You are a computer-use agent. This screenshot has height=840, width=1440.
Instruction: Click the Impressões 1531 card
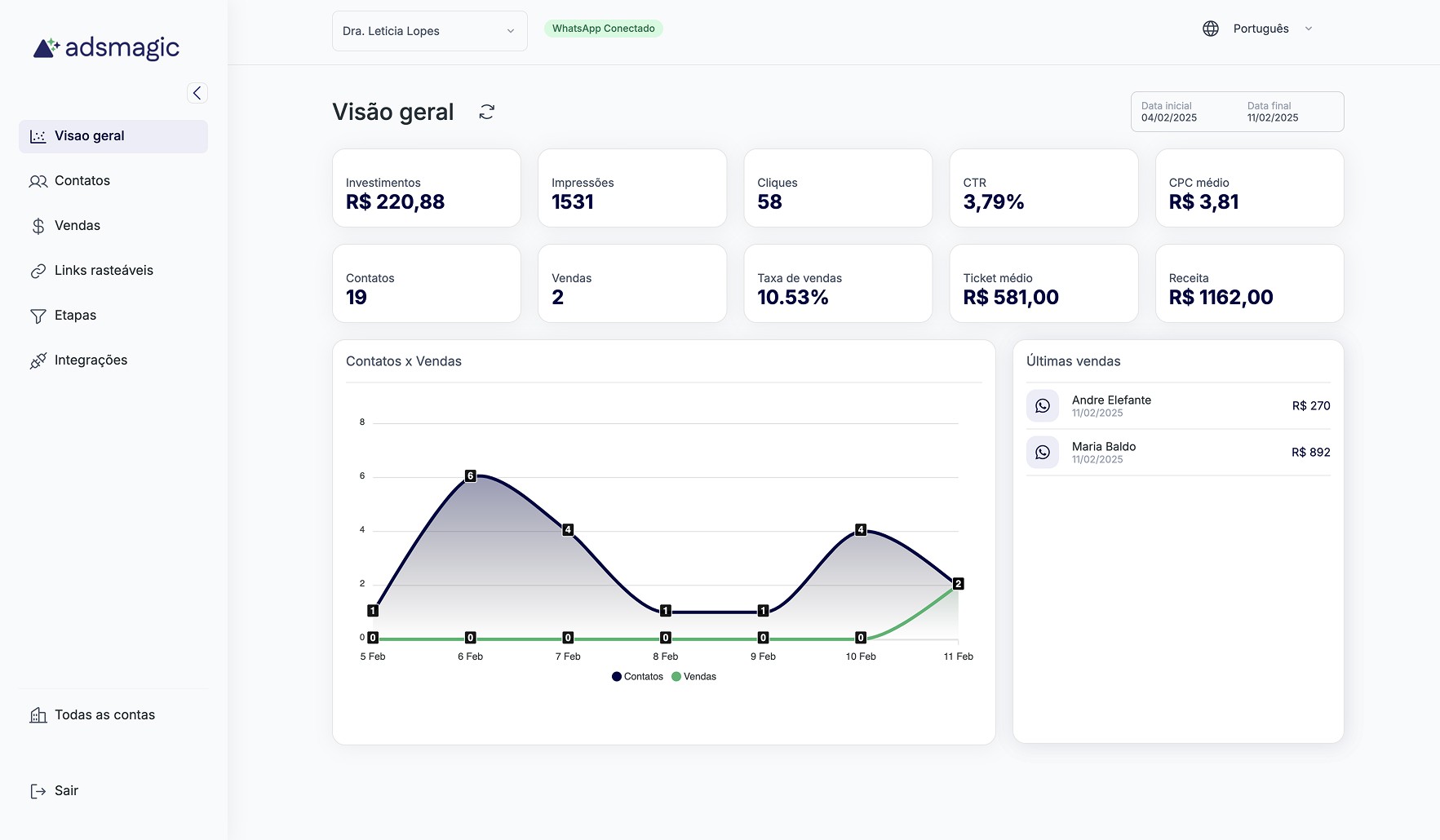632,188
